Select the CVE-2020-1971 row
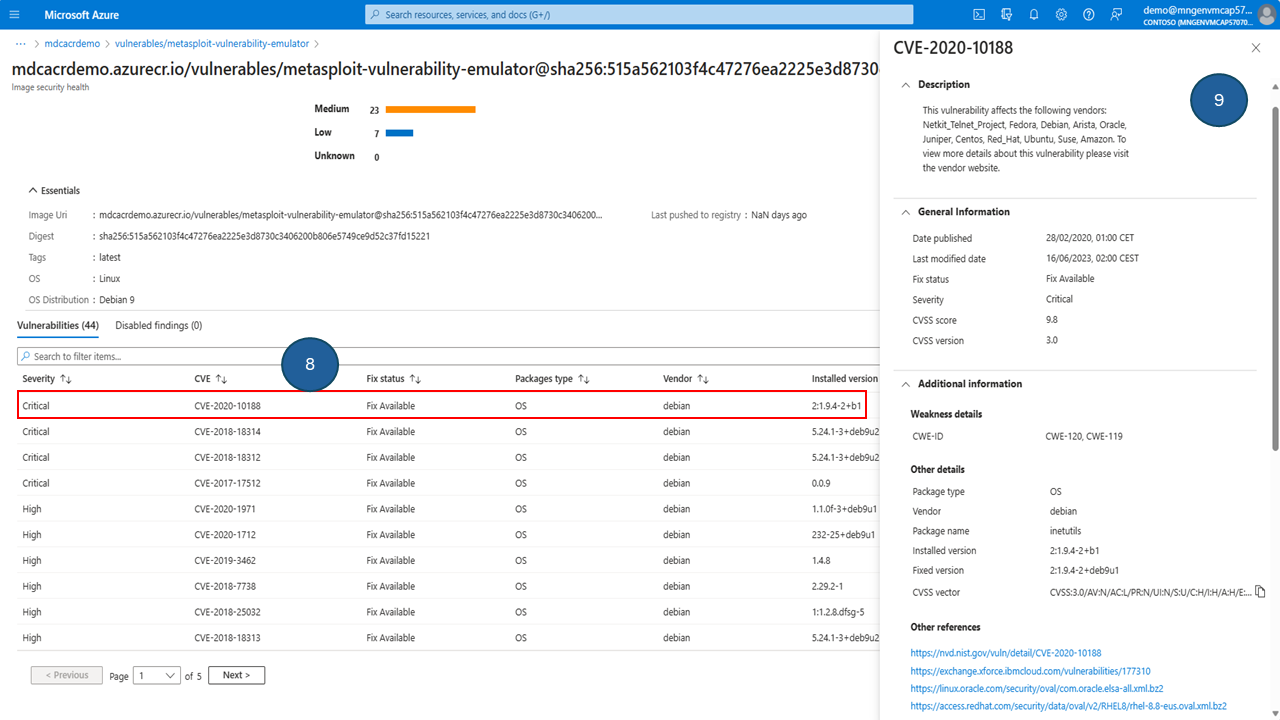The image size is (1280, 720). 448,509
